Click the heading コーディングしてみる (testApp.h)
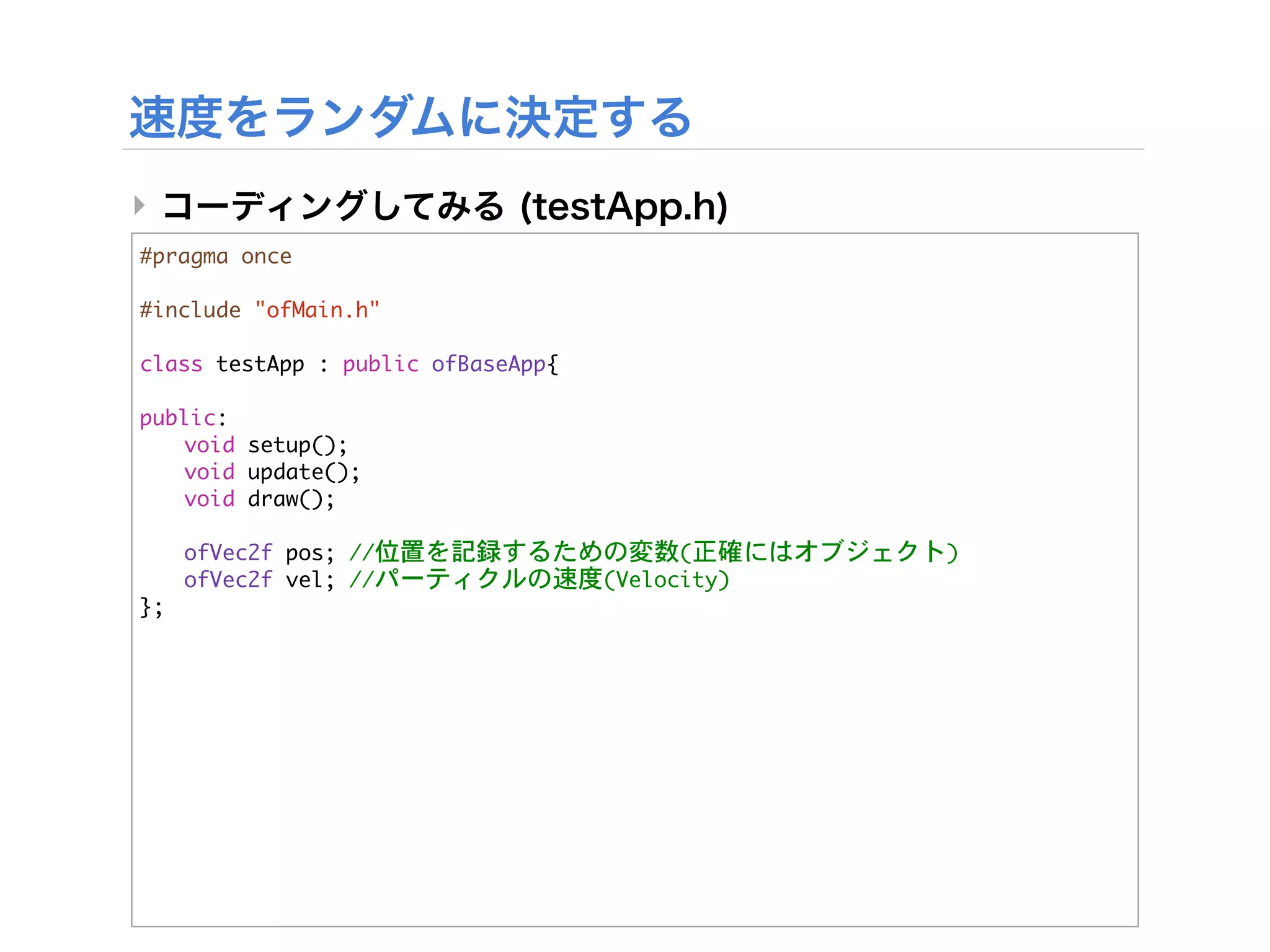Image resolution: width=1270 pixels, height=952 pixels. coord(445,206)
